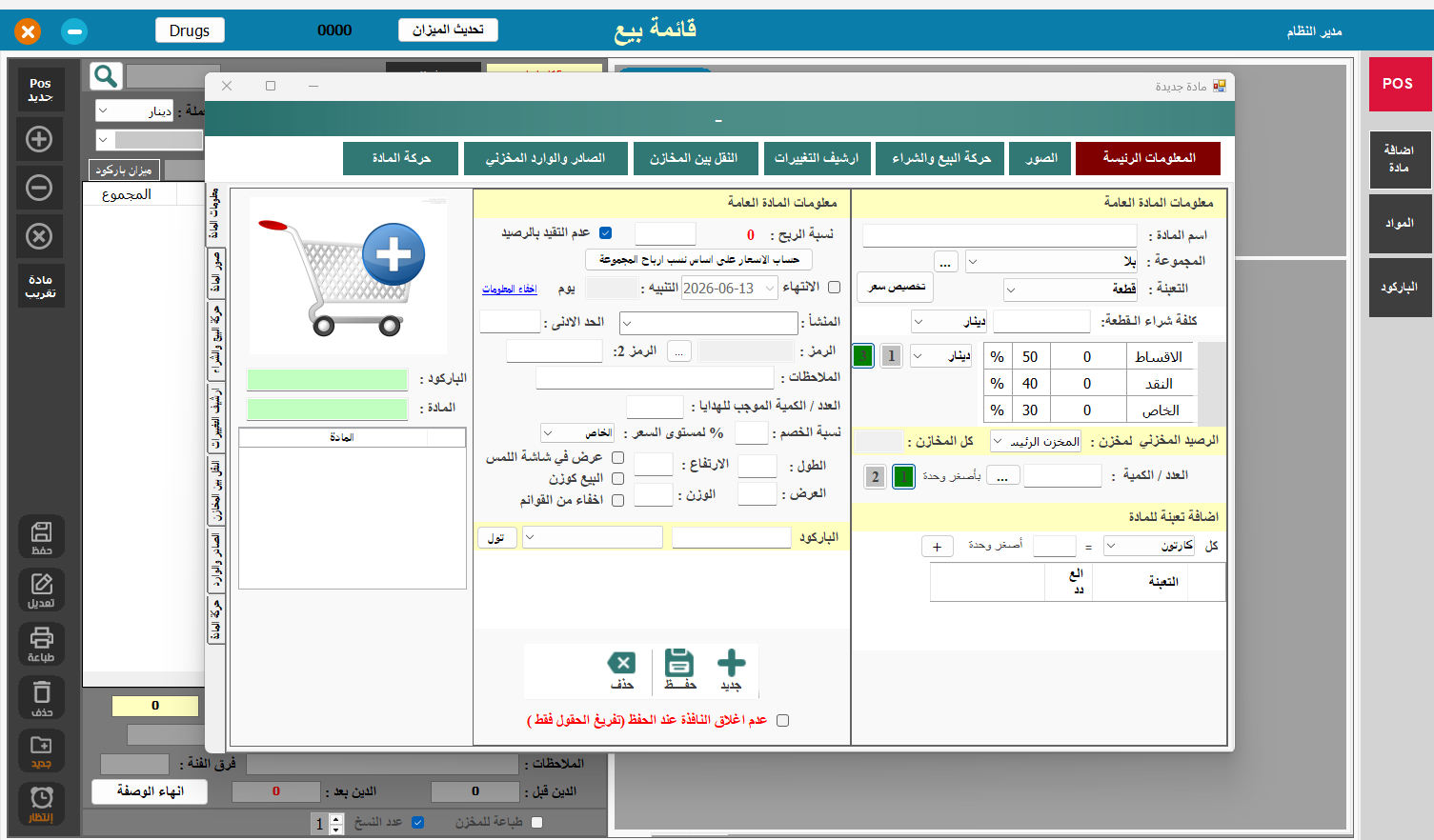This screenshot has width=1434, height=840.
Task: Click the اسم المادة name input field
Action: (x=1000, y=235)
